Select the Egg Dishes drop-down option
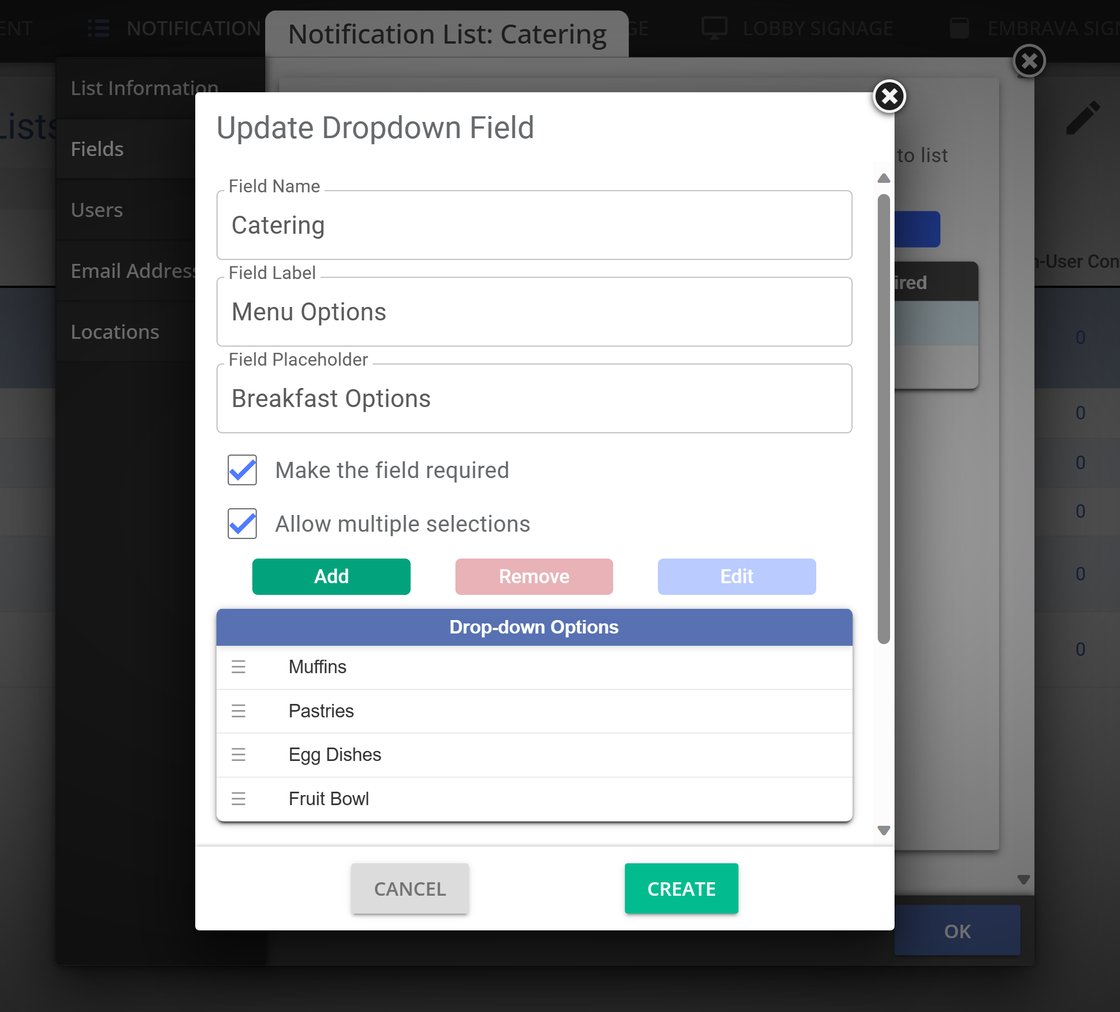 [x=335, y=755]
